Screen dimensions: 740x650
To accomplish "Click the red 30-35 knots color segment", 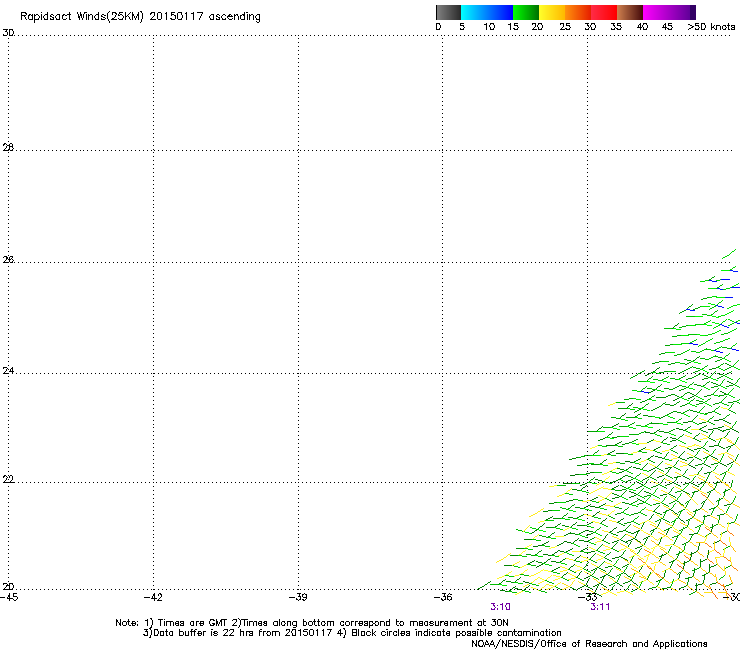I will pyautogui.click(x=604, y=12).
